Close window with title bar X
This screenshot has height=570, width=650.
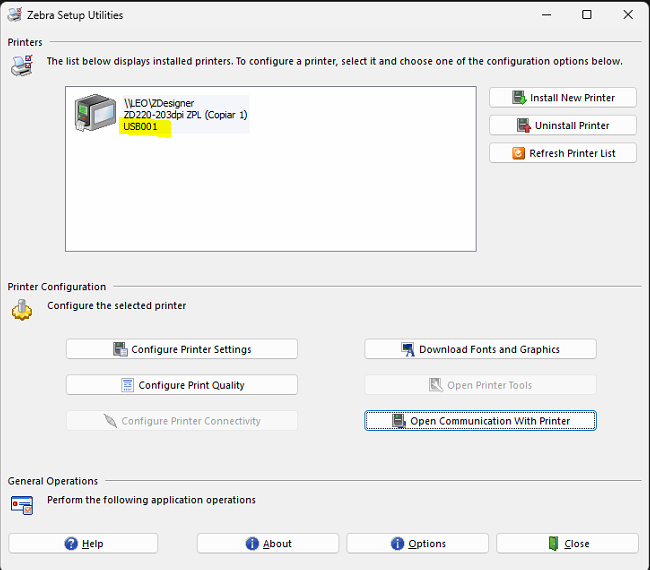point(628,15)
